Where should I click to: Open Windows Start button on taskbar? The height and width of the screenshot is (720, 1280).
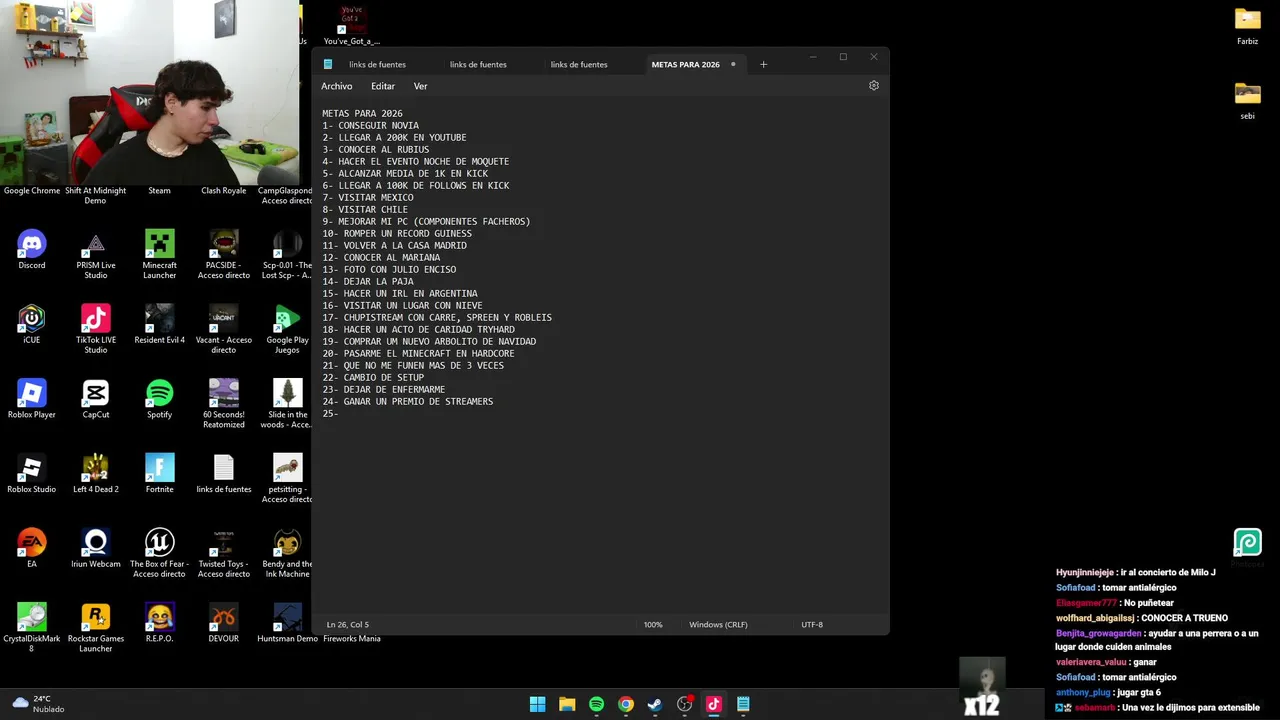click(537, 704)
